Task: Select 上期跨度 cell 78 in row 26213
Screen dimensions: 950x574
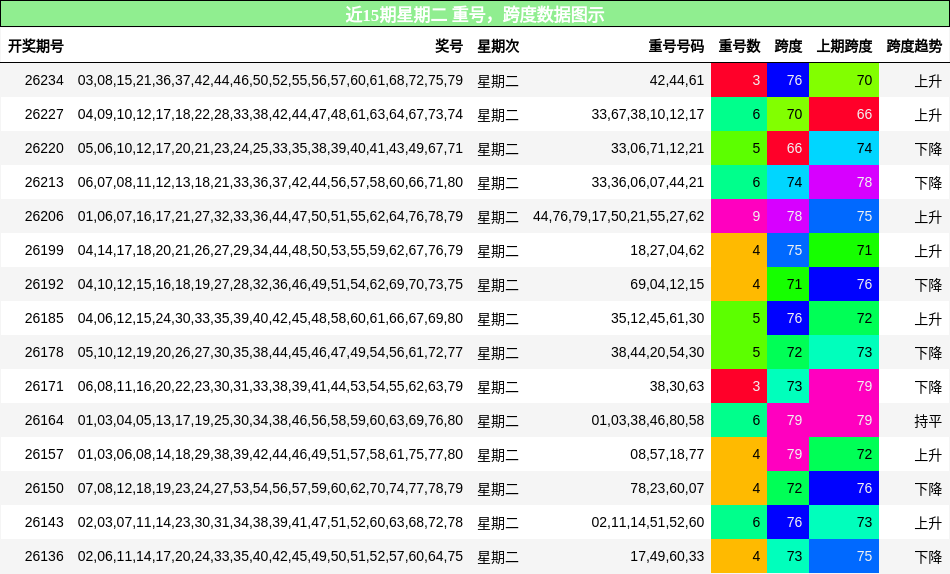Action: pos(845,182)
